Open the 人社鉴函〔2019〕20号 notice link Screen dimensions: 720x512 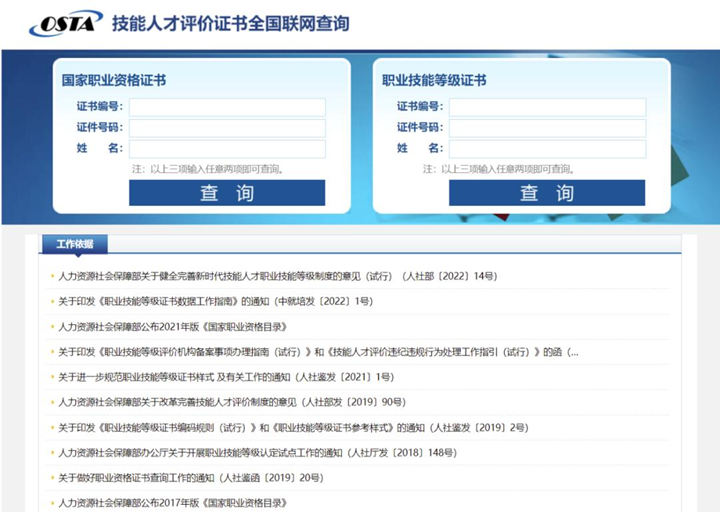tap(190, 478)
